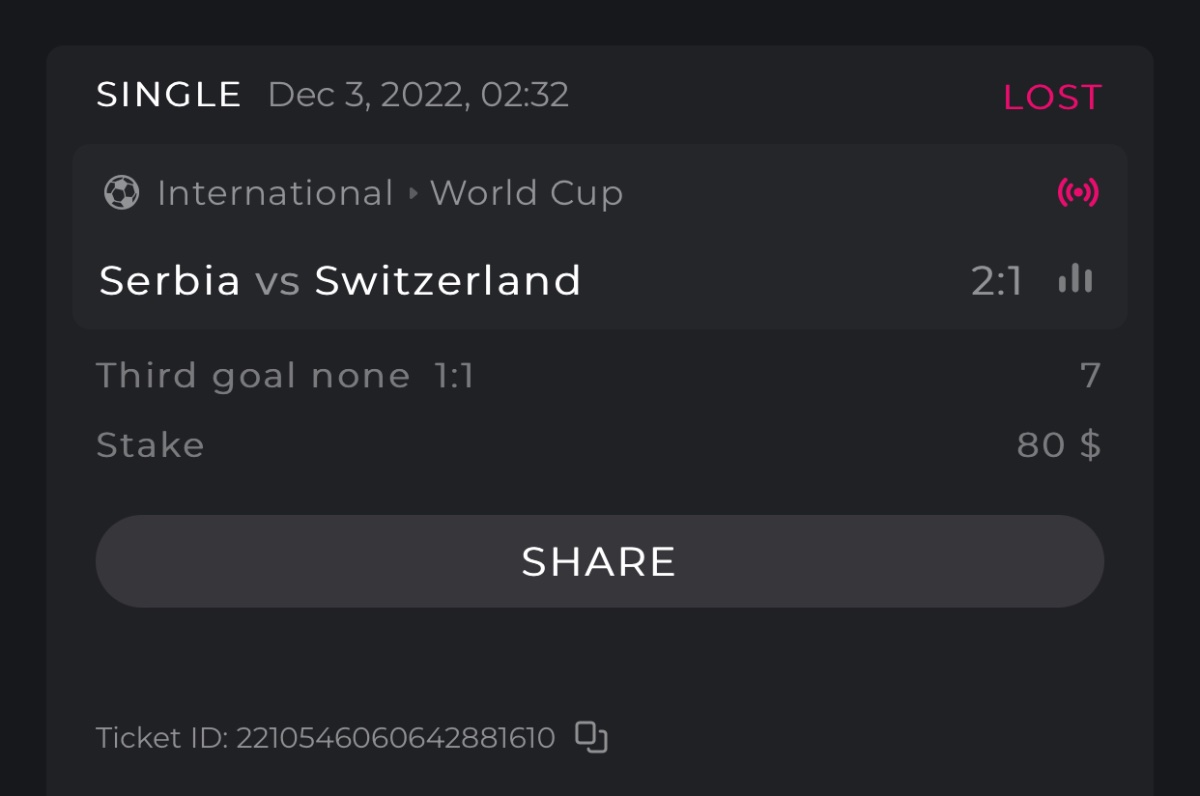Screen dimensions: 1200x796
Task: Click the Dec 3, 2022 date text
Action: pyautogui.click(x=418, y=95)
